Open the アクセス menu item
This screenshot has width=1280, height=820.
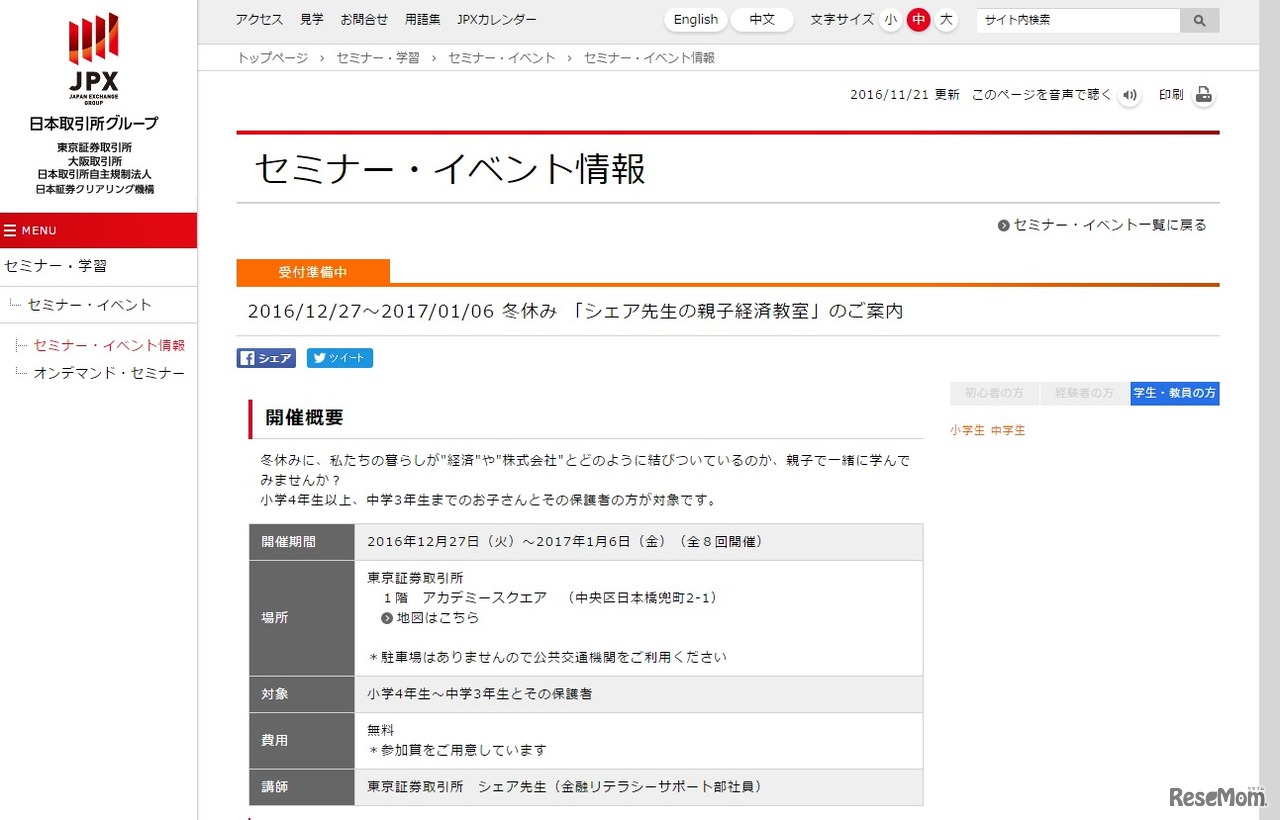[259, 20]
